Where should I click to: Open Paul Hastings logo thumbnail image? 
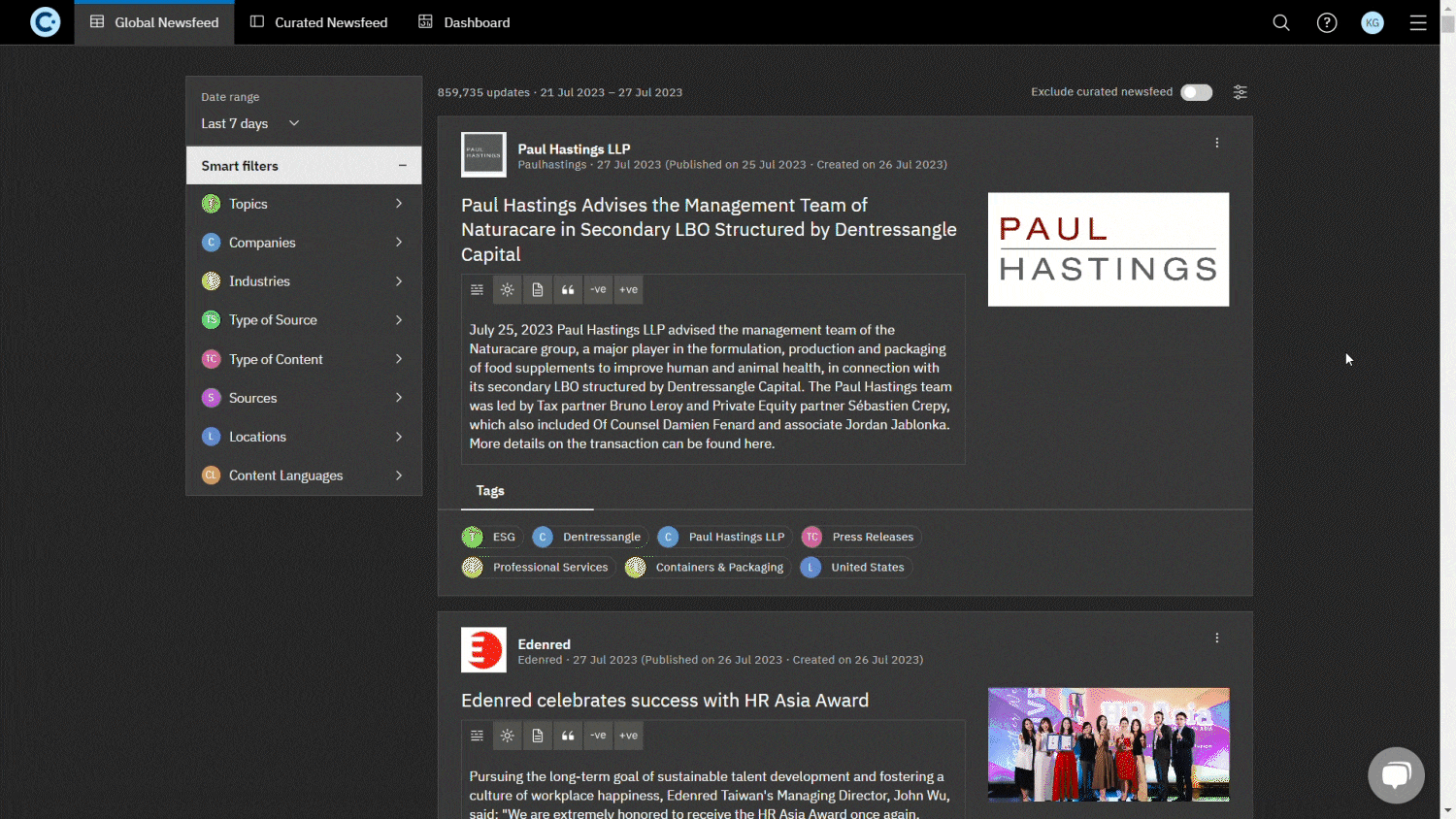pos(1109,249)
